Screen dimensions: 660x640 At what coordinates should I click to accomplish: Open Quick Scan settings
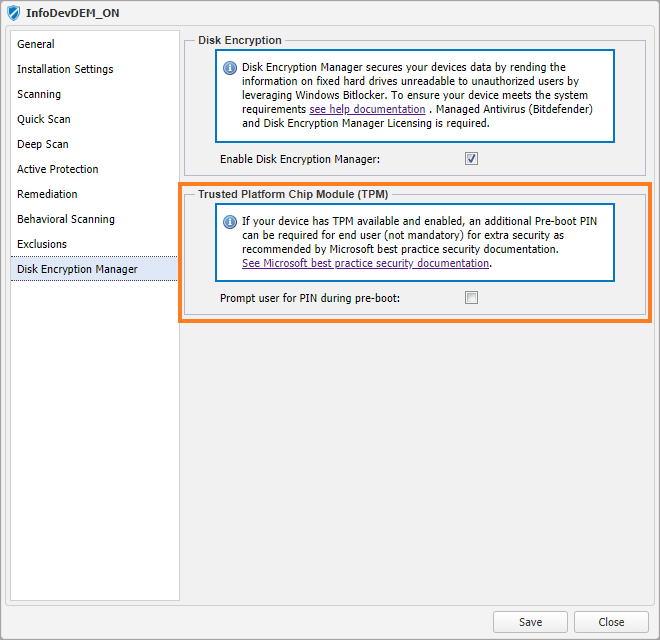click(94, 119)
